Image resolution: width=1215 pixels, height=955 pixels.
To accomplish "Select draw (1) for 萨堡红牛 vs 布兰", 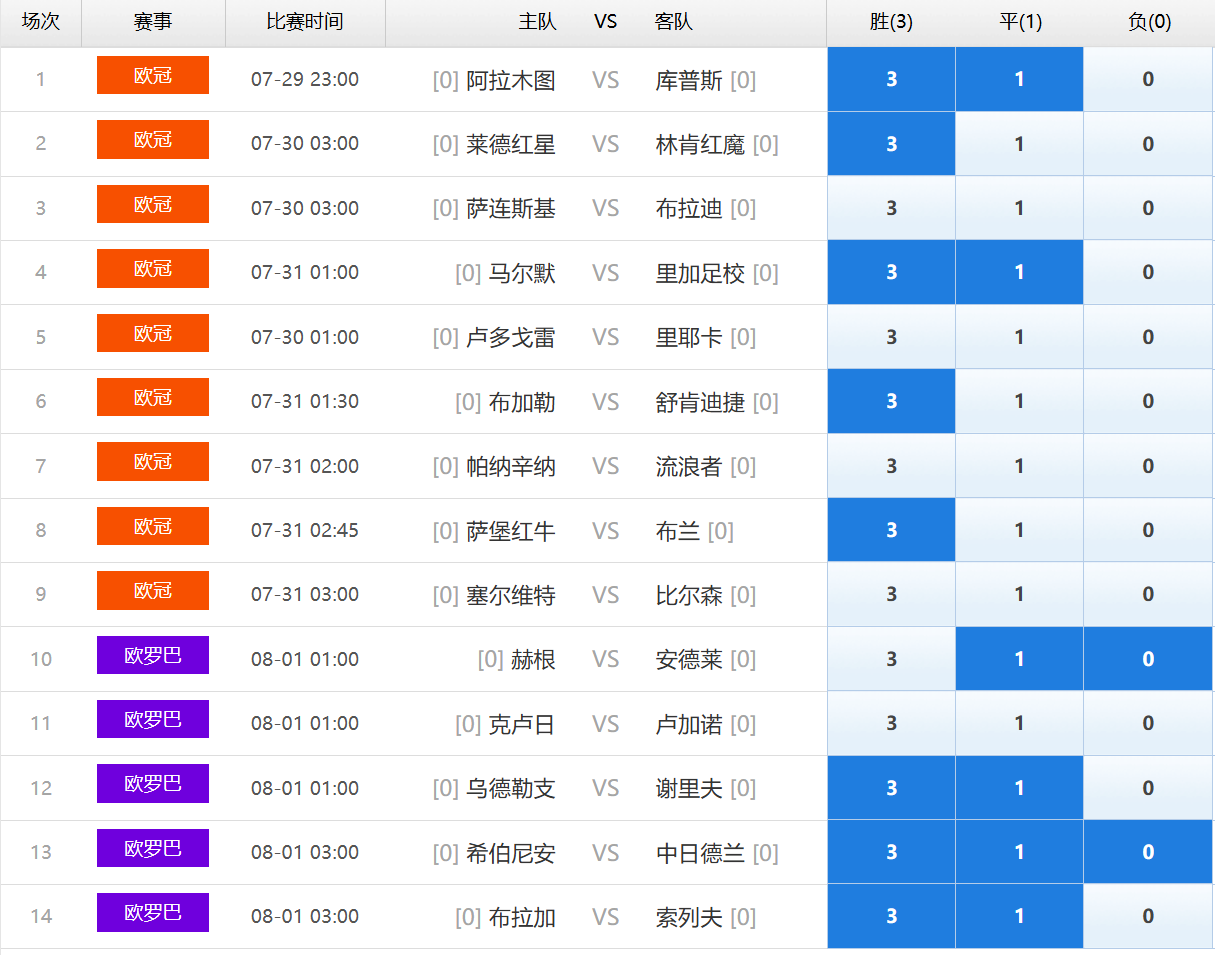I will 1019,530.
